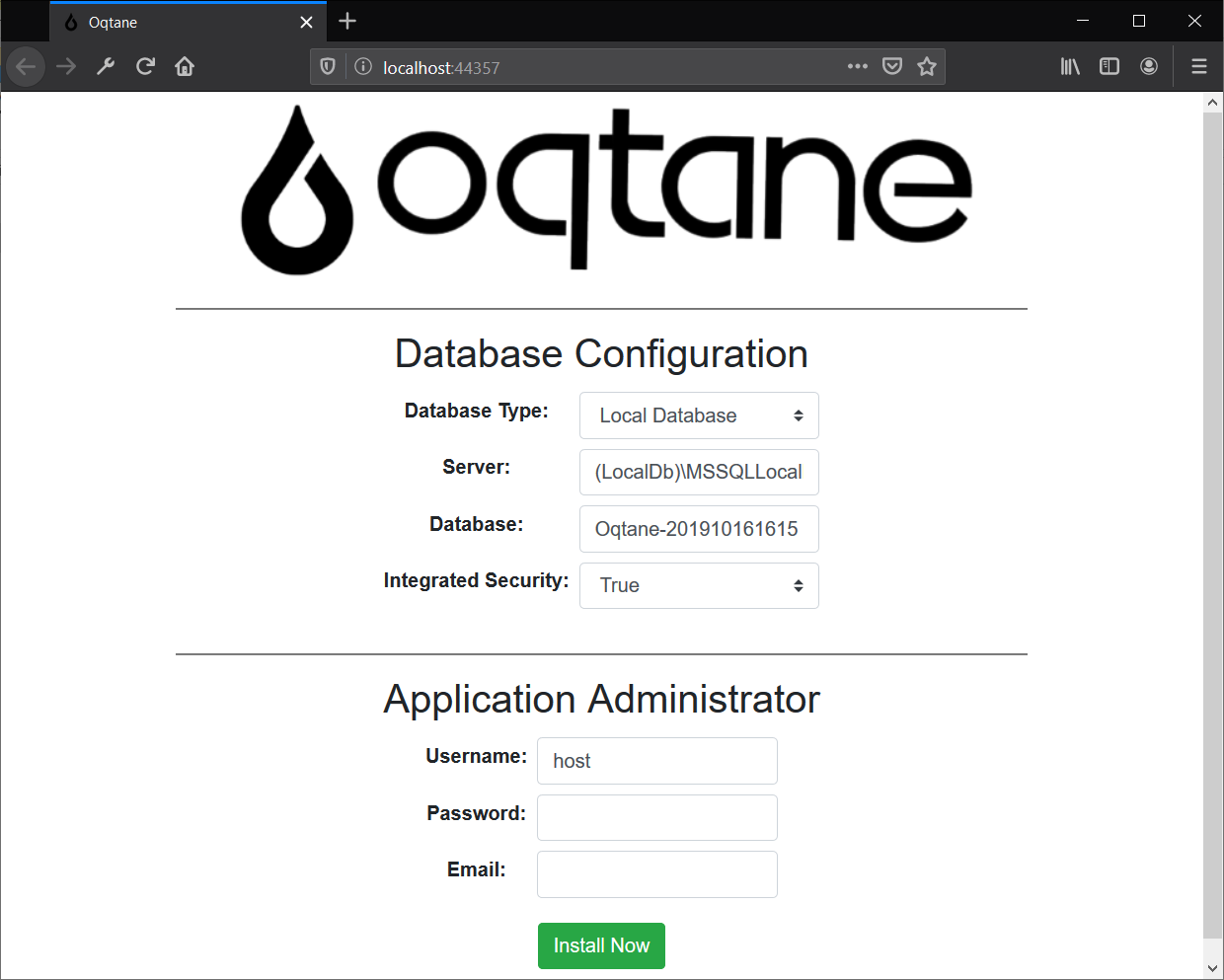Screen dimensions: 1224x980
Task: Expand the Database Type dropdown
Action: [699, 415]
